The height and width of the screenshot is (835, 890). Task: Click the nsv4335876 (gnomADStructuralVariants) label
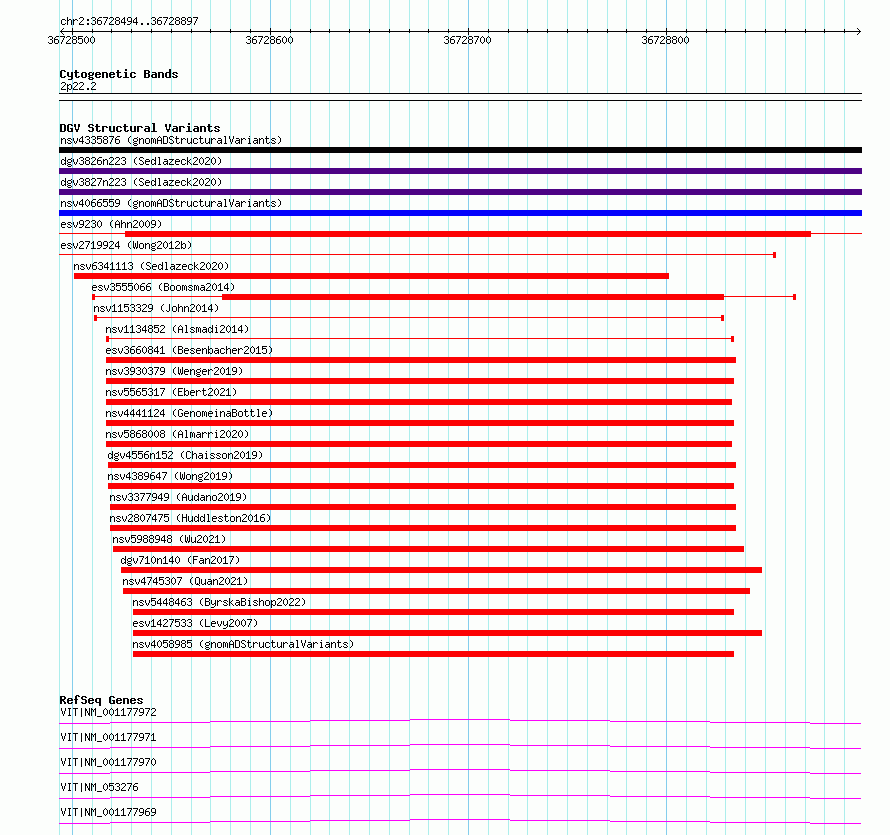171,140
